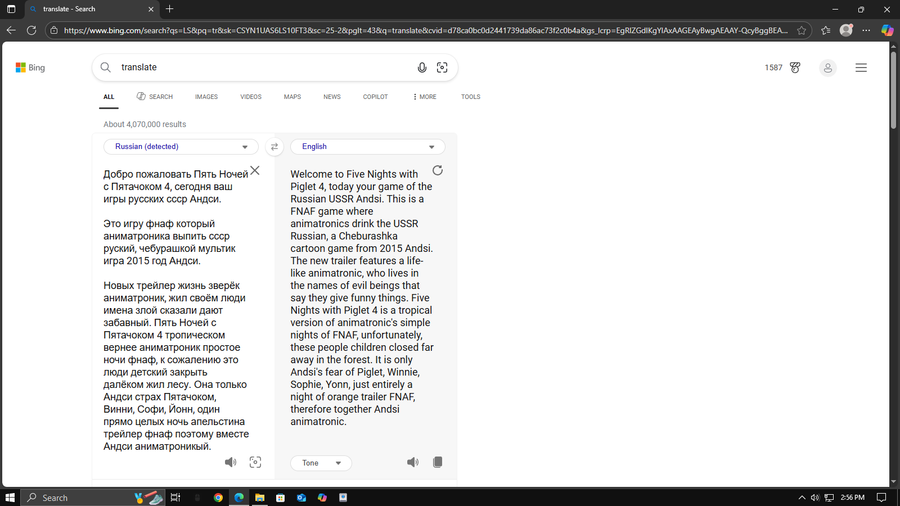Click the translate search input field
The image size is (900, 506).
264,67
